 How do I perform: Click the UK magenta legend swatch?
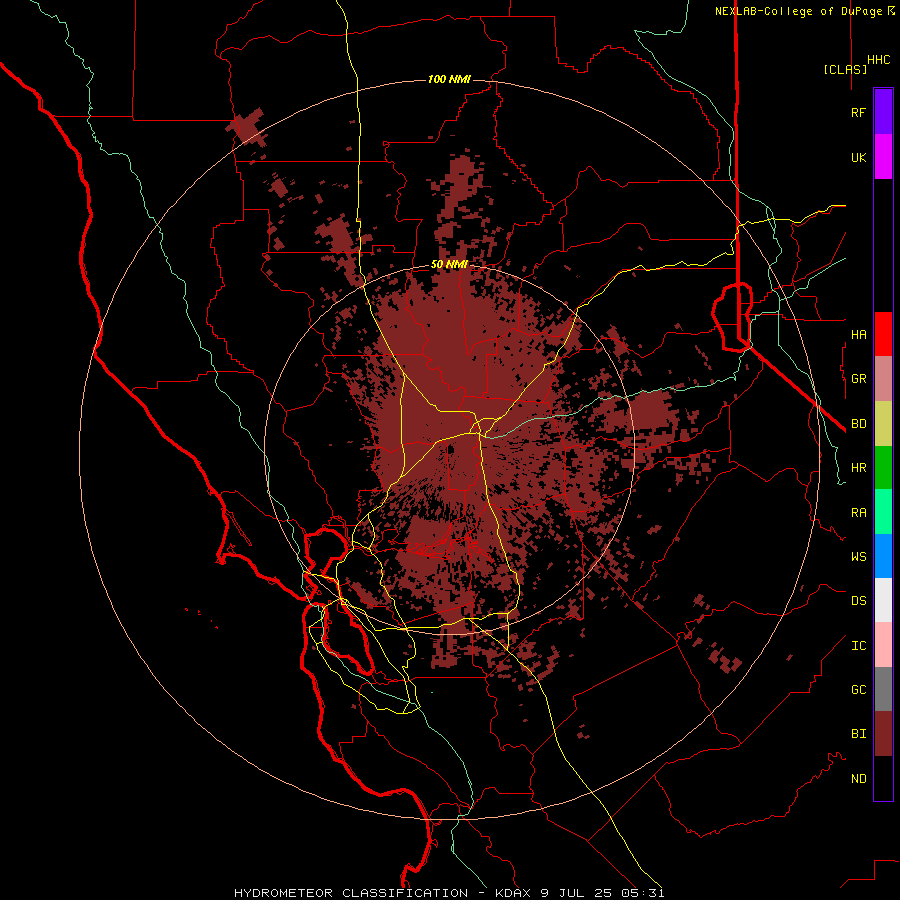883,157
